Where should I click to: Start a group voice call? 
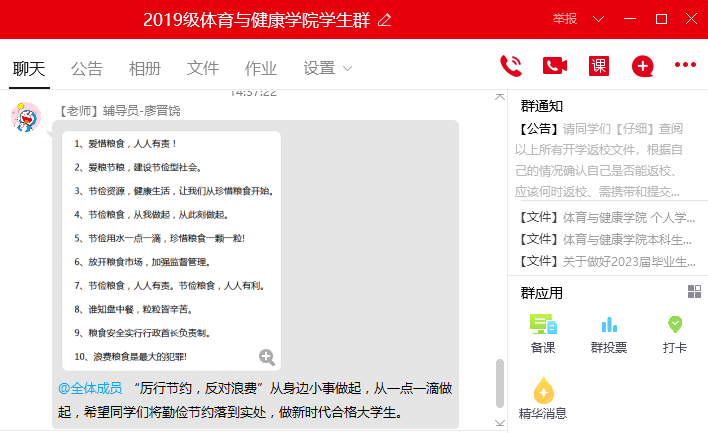(x=511, y=66)
